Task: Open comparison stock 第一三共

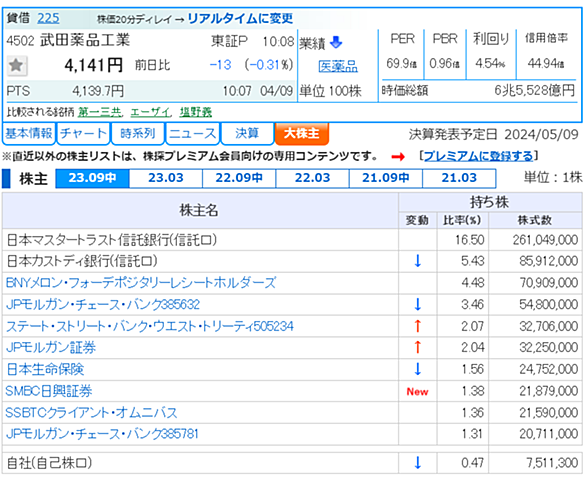Action: [100, 112]
